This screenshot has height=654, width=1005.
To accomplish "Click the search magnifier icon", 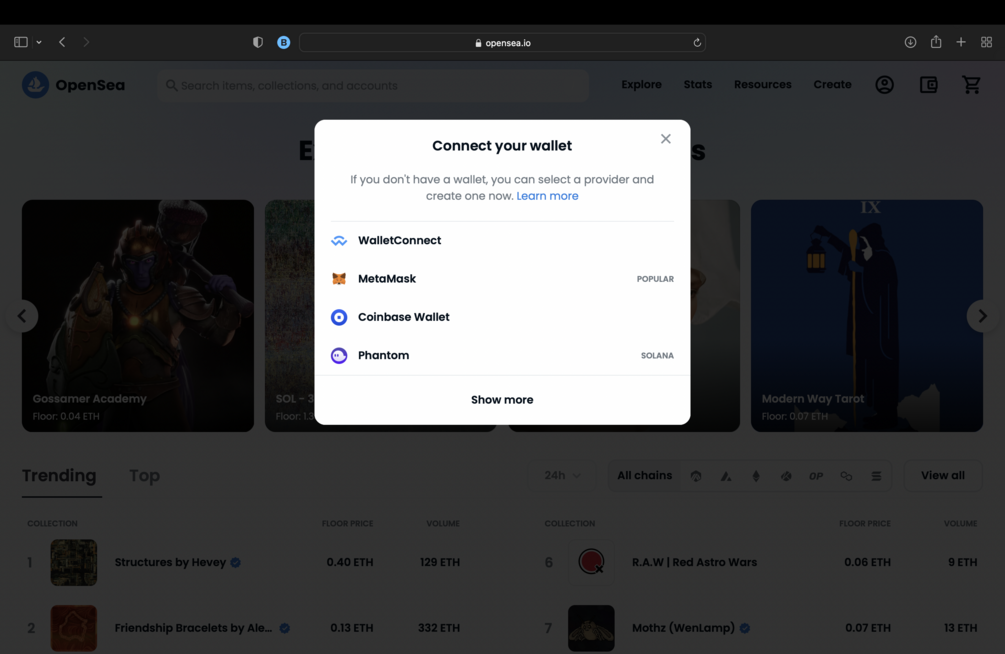I will 171,85.
